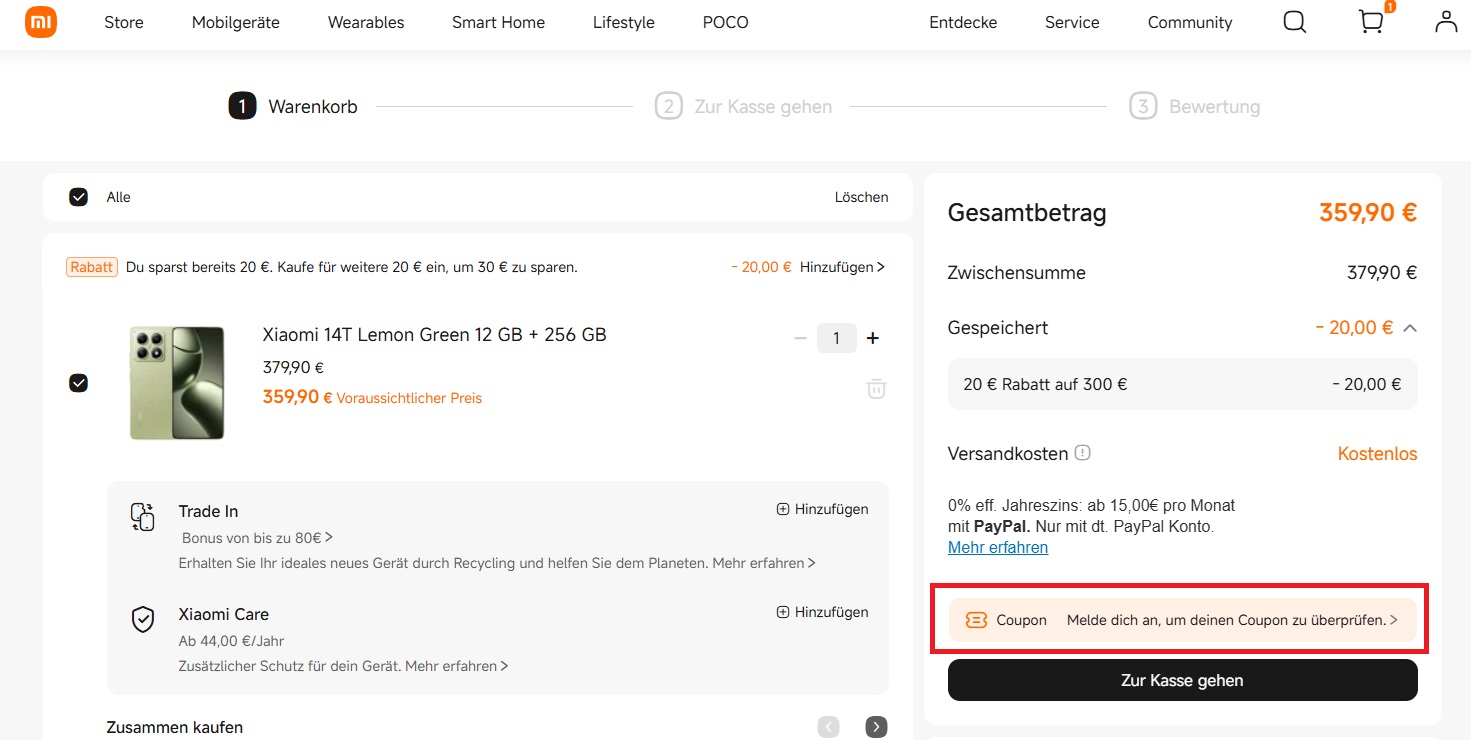This screenshot has width=1471, height=740.
Task: Open the Smart Home menu
Action: tap(499, 22)
